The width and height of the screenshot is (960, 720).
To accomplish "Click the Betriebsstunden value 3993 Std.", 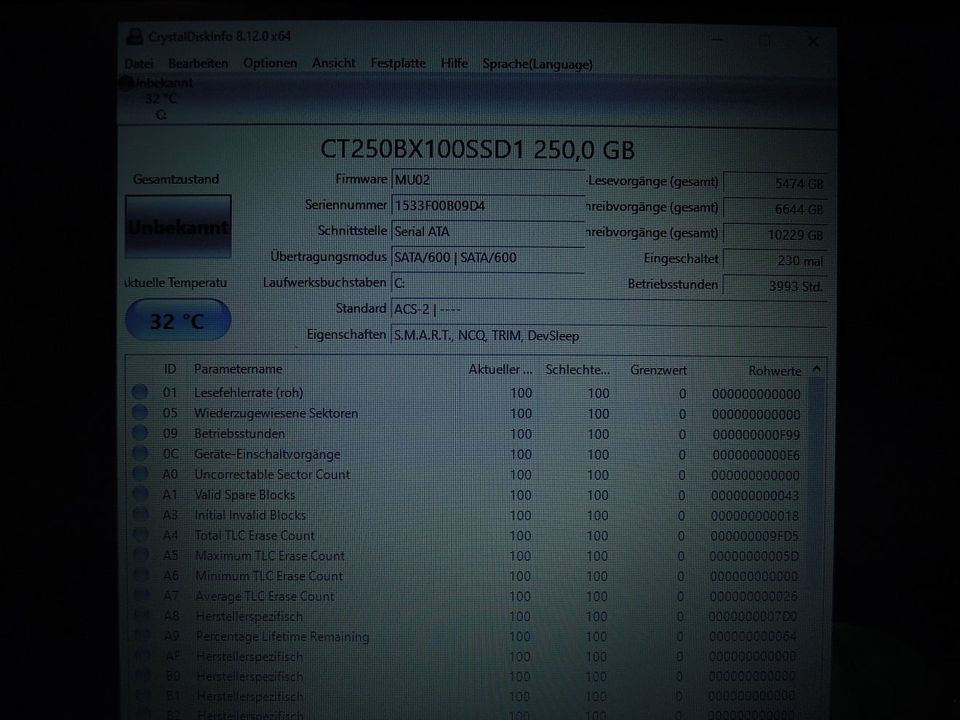I will pyautogui.click(x=775, y=285).
